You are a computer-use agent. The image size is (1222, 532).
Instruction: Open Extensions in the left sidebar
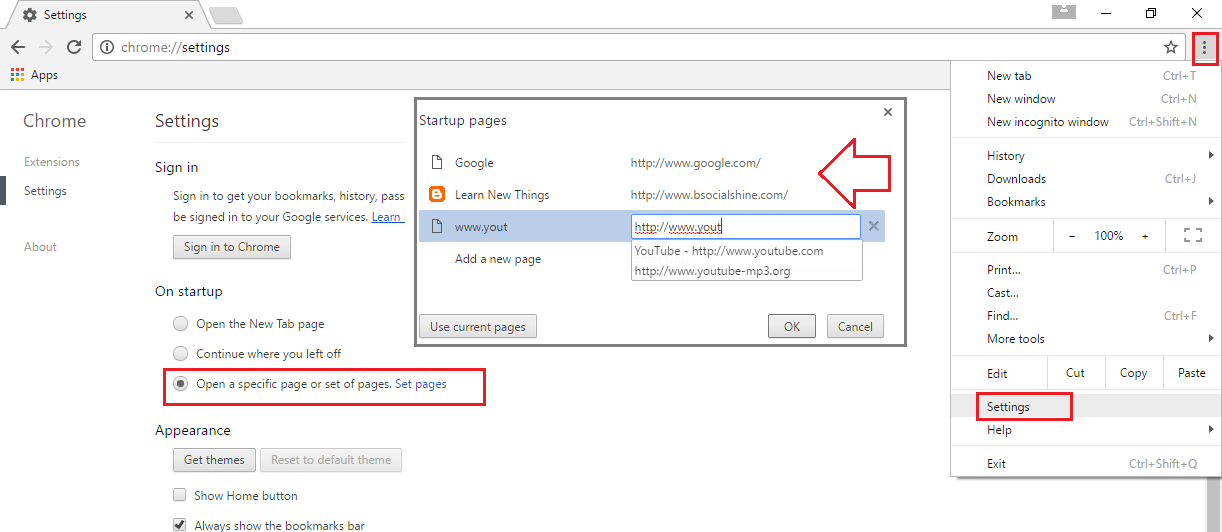(x=52, y=162)
